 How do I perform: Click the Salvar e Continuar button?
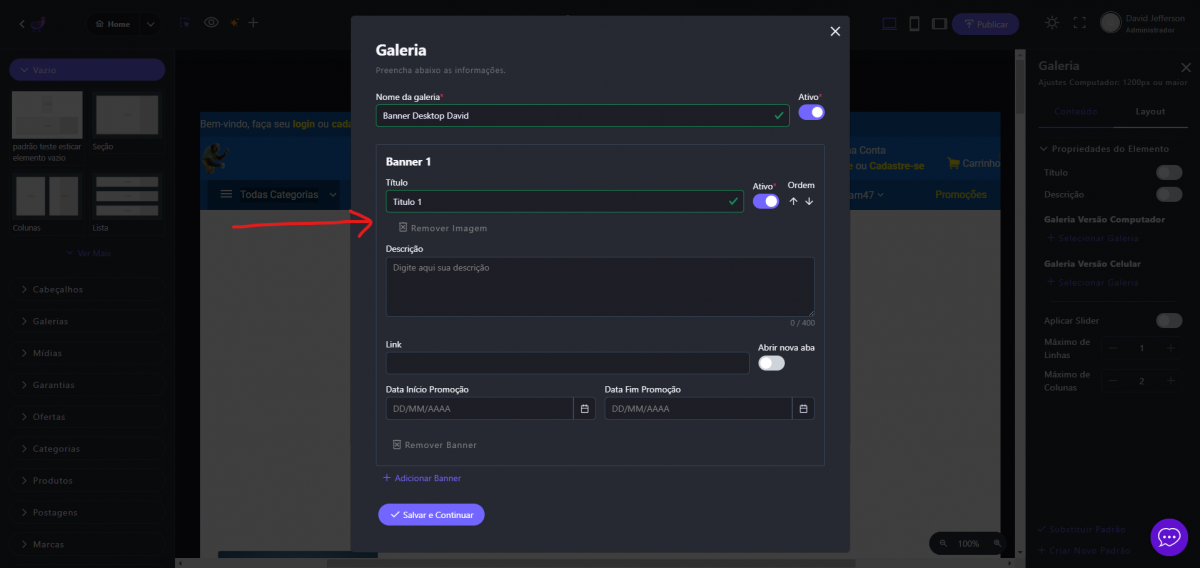click(431, 514)
